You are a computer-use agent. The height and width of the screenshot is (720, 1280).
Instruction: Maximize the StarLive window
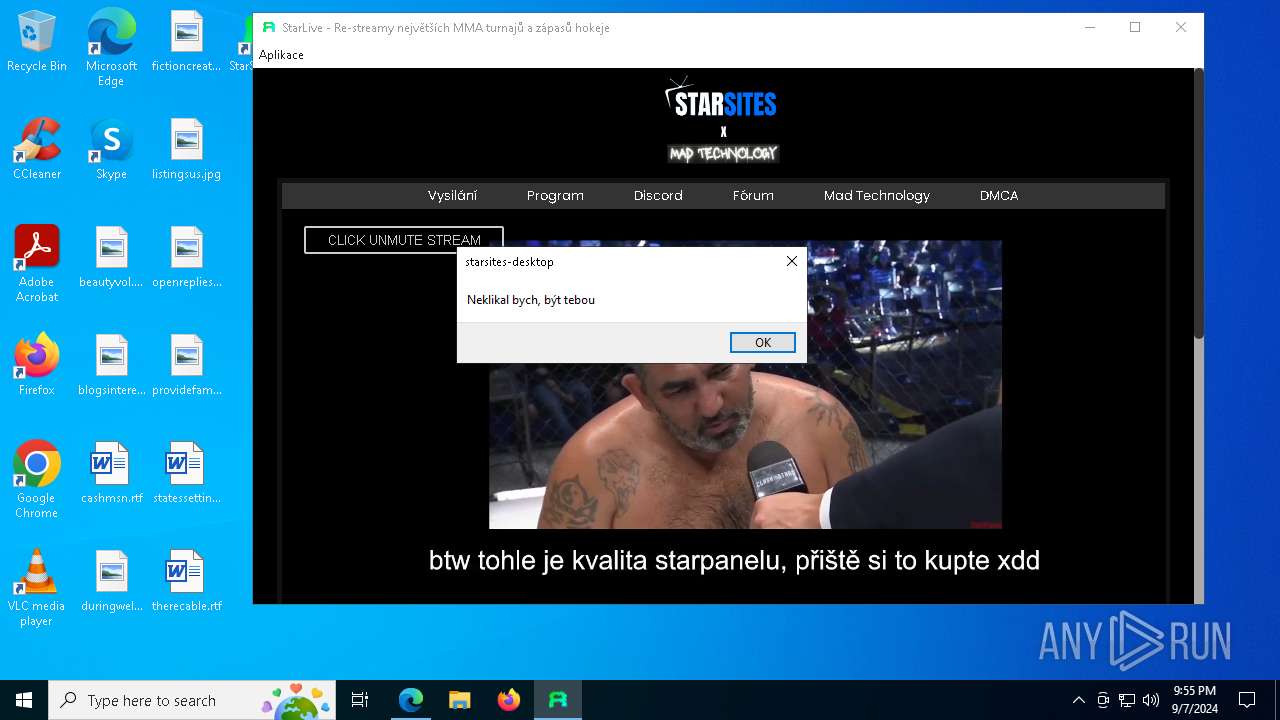click(1135, 27)
